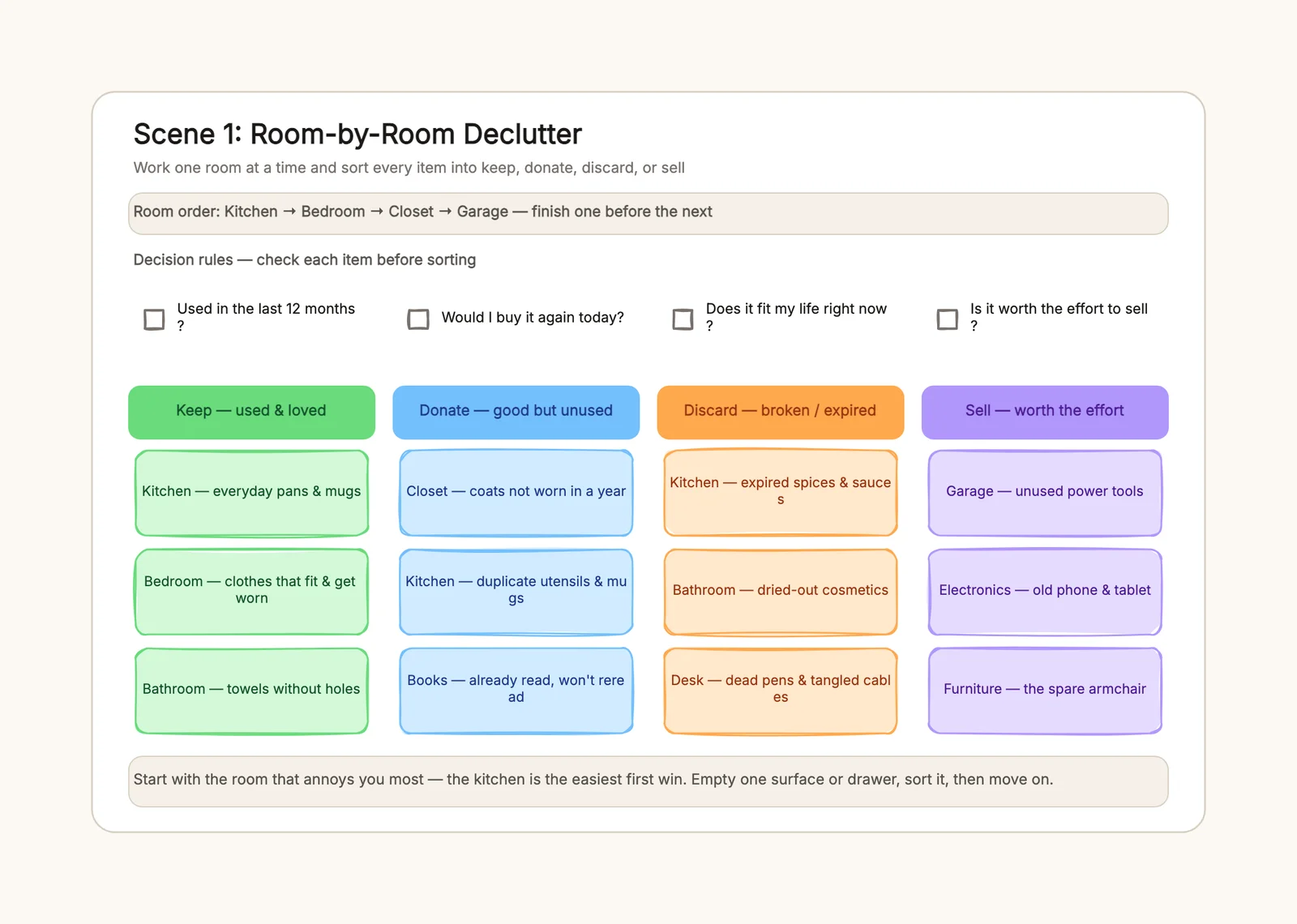Image resolution: width=1297 pixels, height=924 pixels.
Task: Select 'Books — already read, won't reread' card
Action: [x=516, y=691]
